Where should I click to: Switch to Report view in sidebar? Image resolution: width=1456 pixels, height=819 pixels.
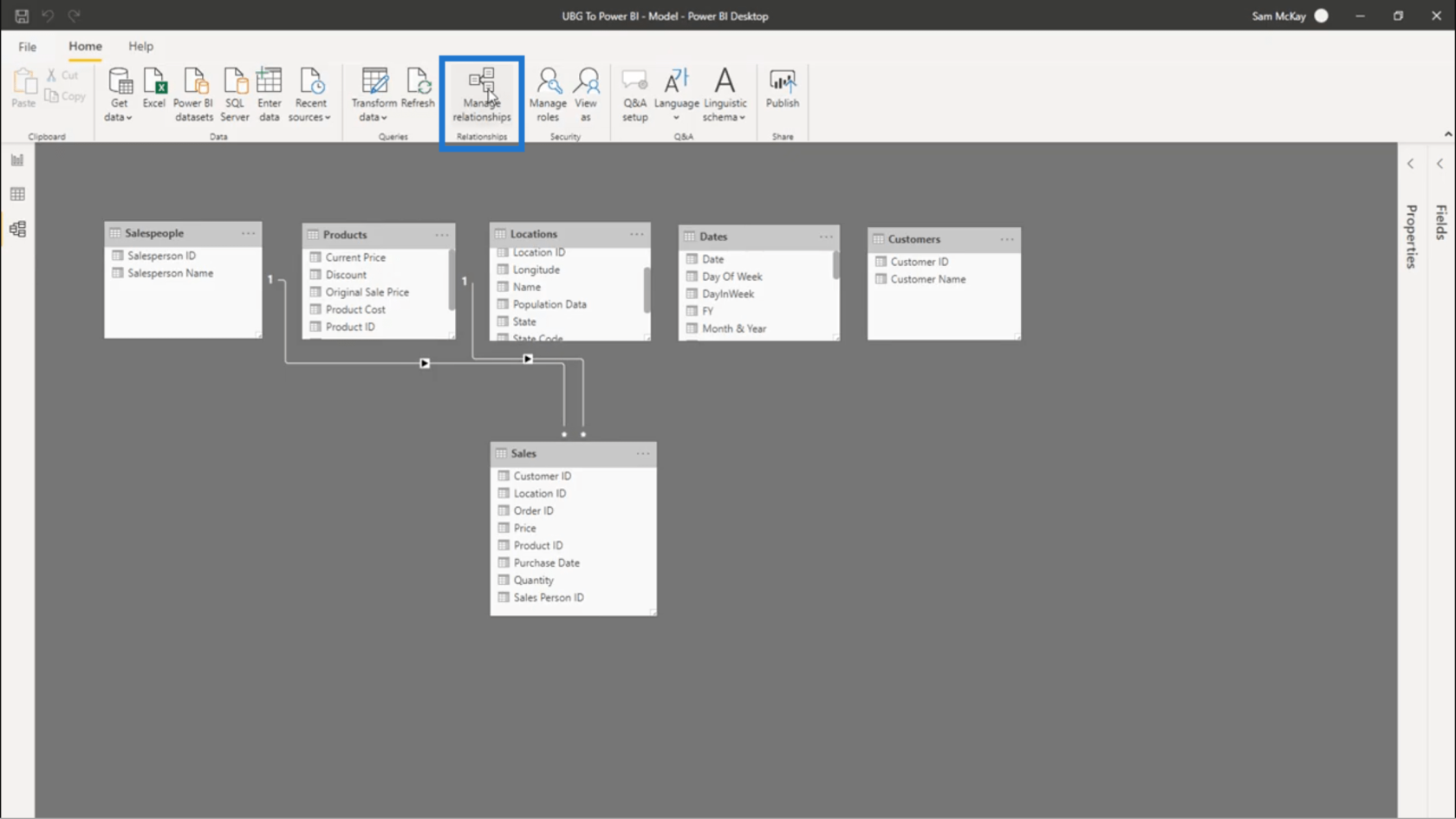(x=17, y=160)
